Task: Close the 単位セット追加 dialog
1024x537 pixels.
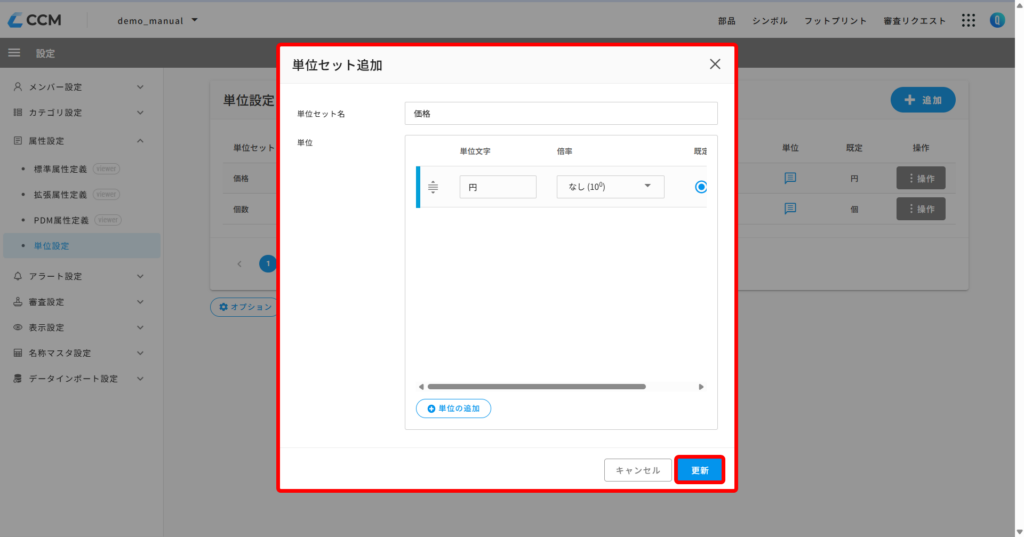Action: 715,64
